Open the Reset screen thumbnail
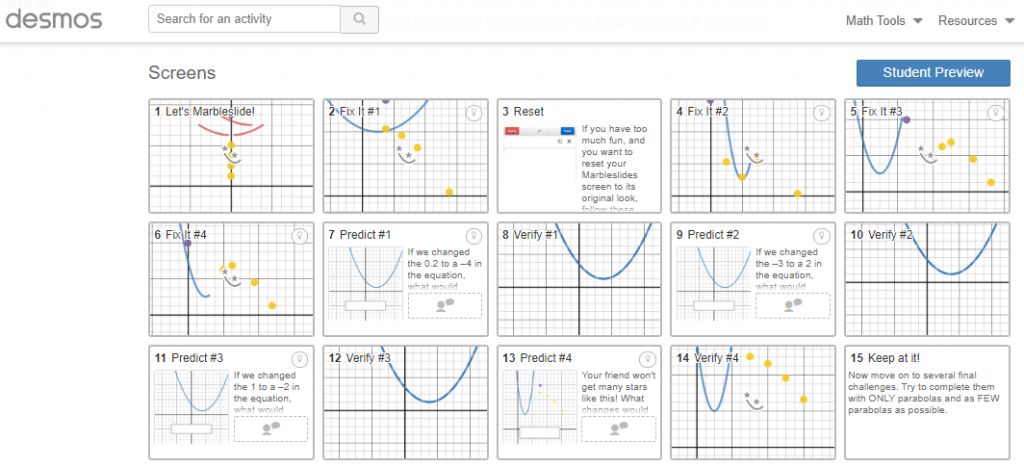 (579, 156)
